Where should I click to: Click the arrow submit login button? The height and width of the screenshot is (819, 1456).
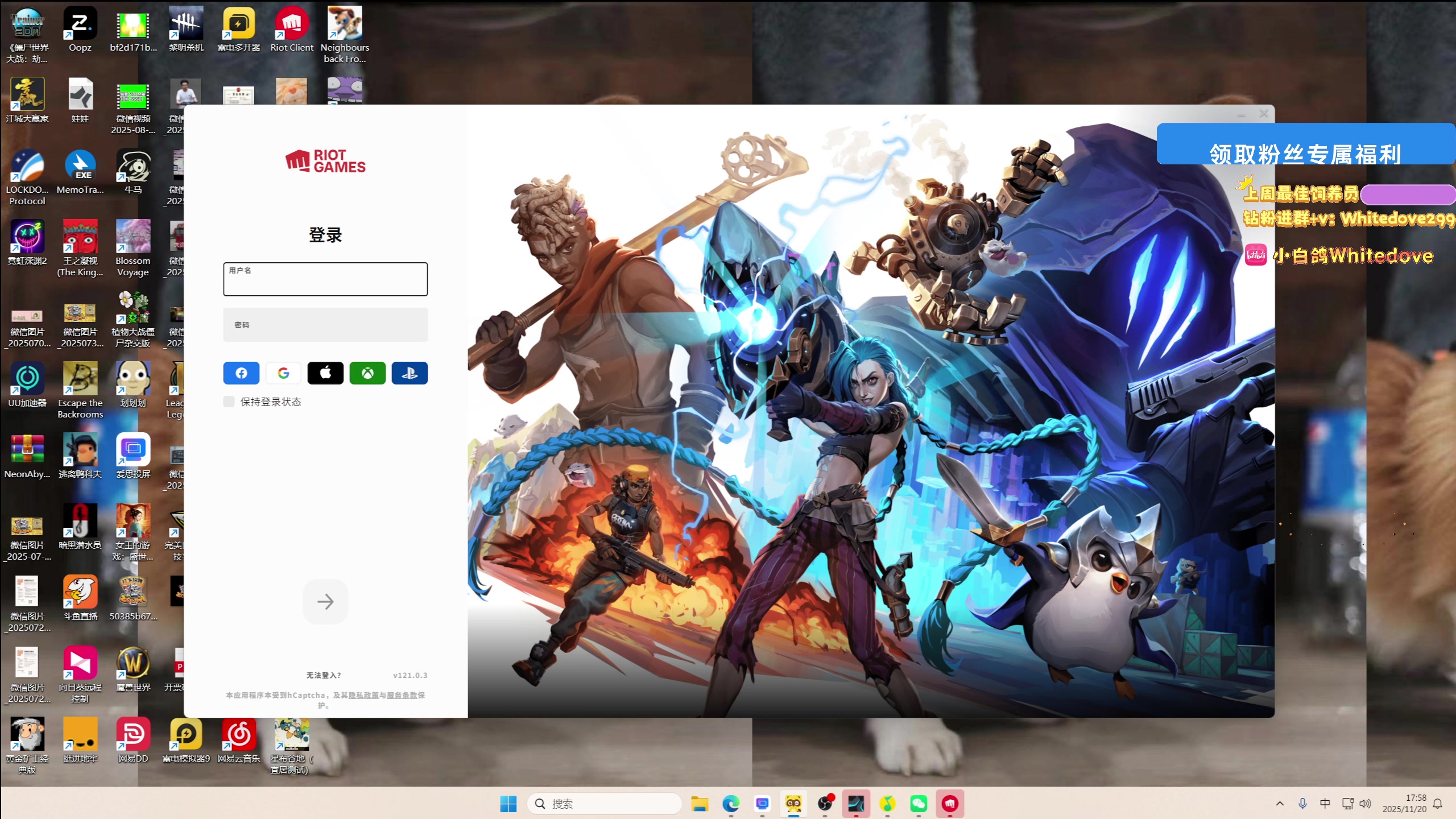coord(325,601)
